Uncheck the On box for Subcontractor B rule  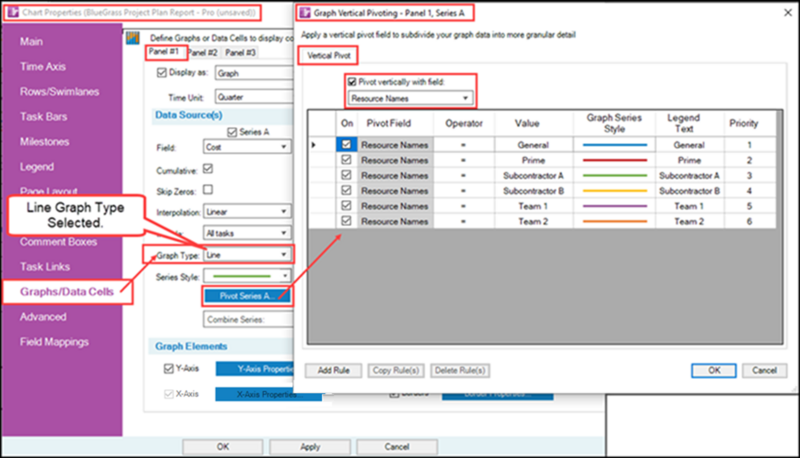click(x=346, y=191)
